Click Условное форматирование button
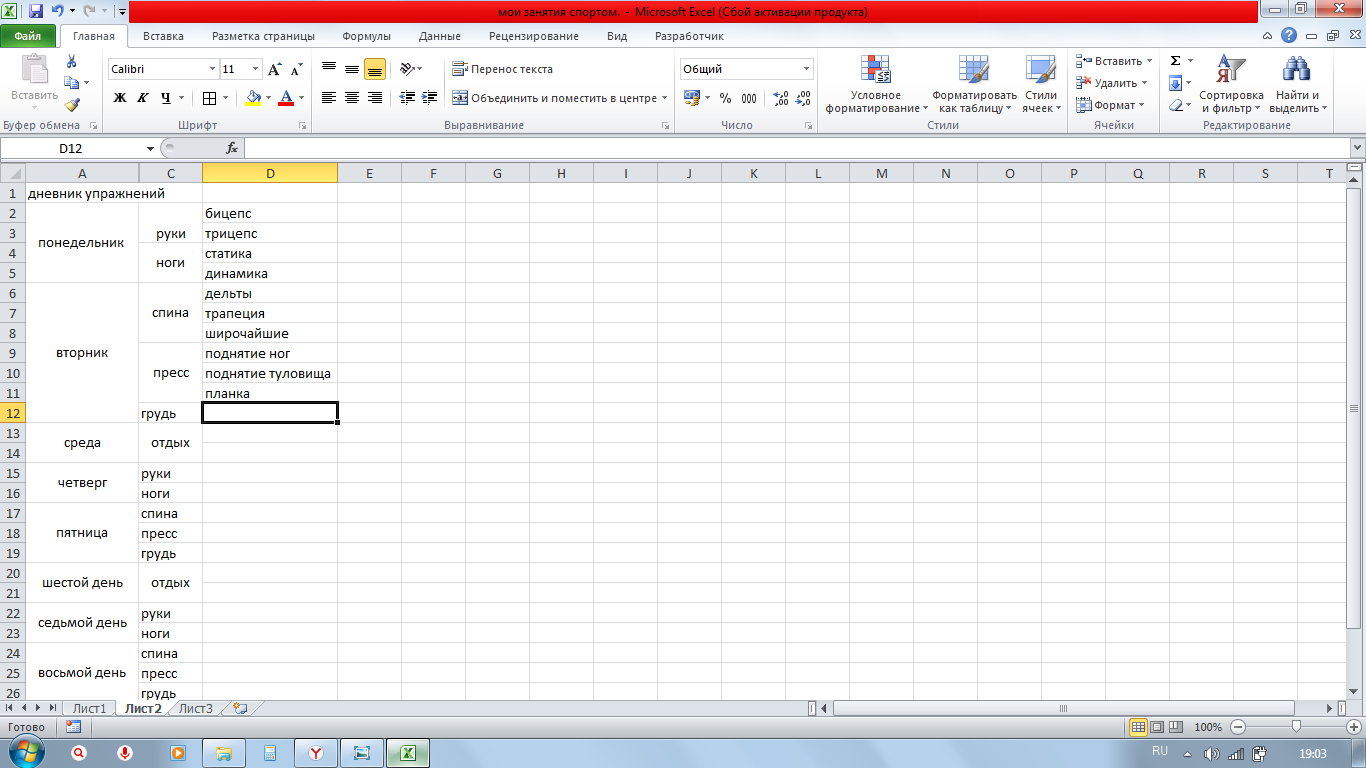The image size is (1366, 768). click(x=876, y=84)
